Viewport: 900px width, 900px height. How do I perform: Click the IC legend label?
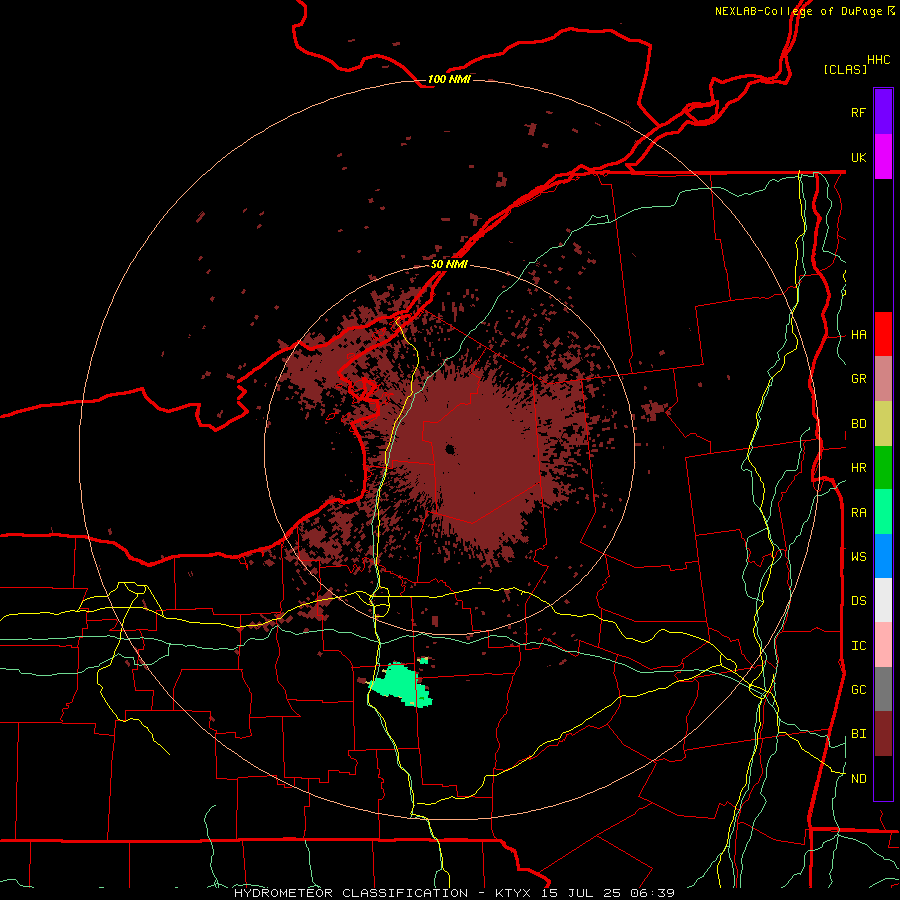(x=858, y=646)
